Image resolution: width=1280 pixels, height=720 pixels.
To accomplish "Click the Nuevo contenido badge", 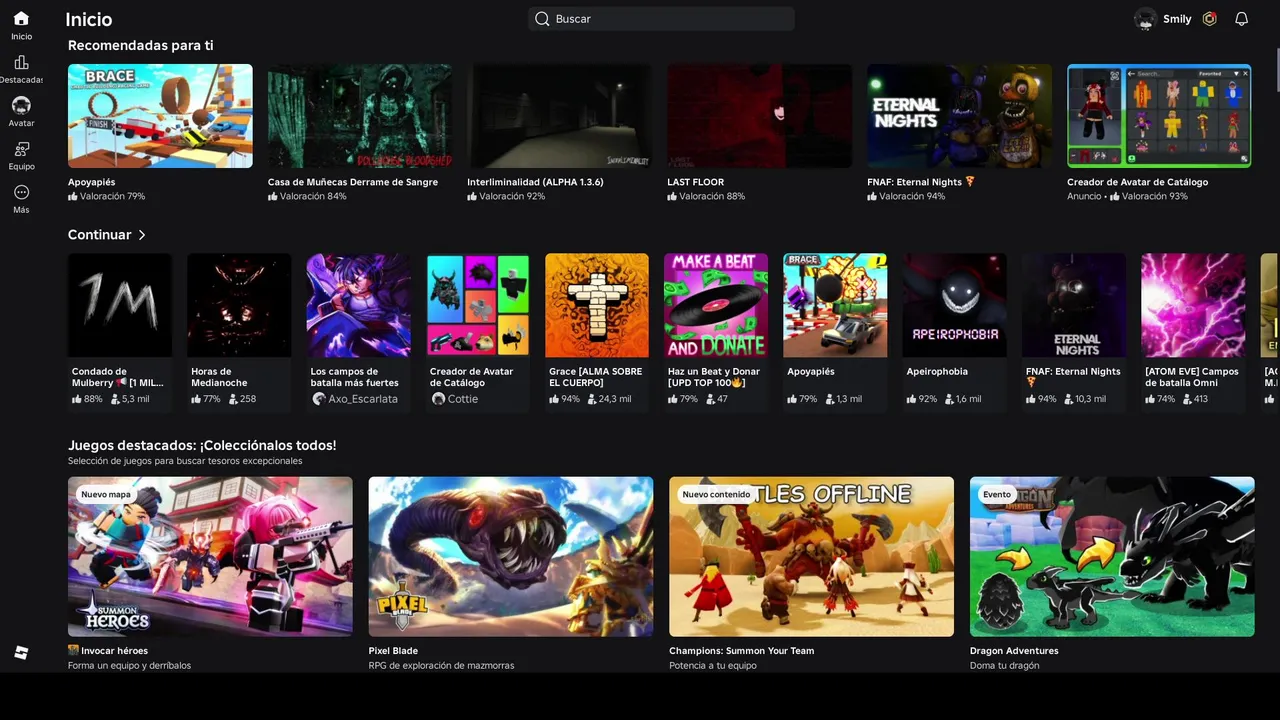I will tap(716, 494).
